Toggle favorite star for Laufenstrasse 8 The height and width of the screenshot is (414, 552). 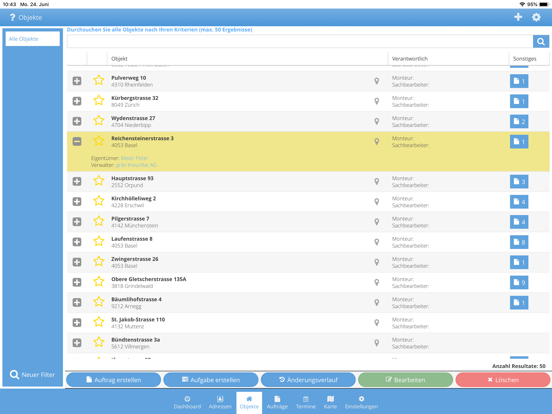(99, 241)
